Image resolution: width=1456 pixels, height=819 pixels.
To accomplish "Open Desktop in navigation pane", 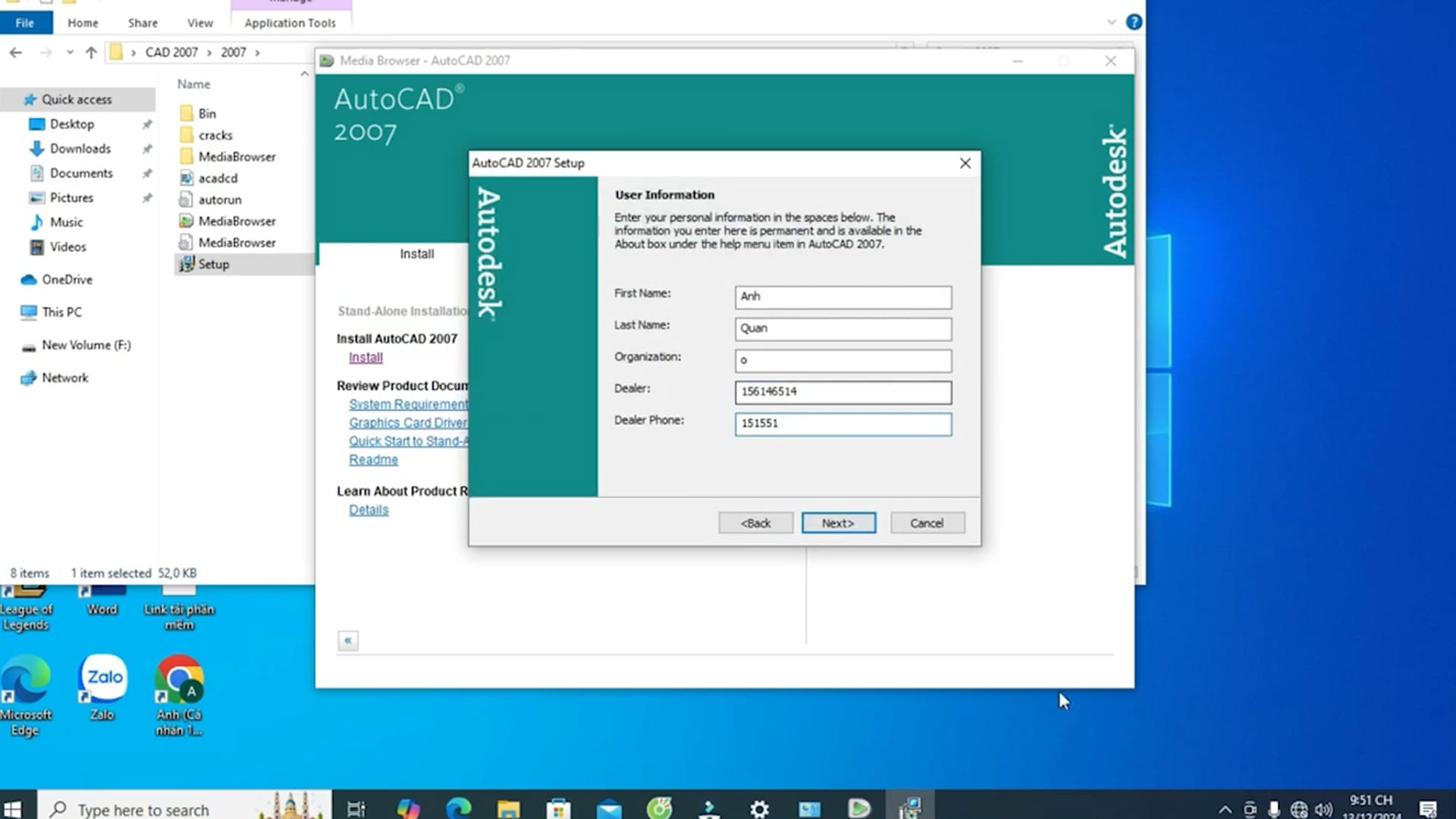I will pyautogui.click(x=72, y=124).
